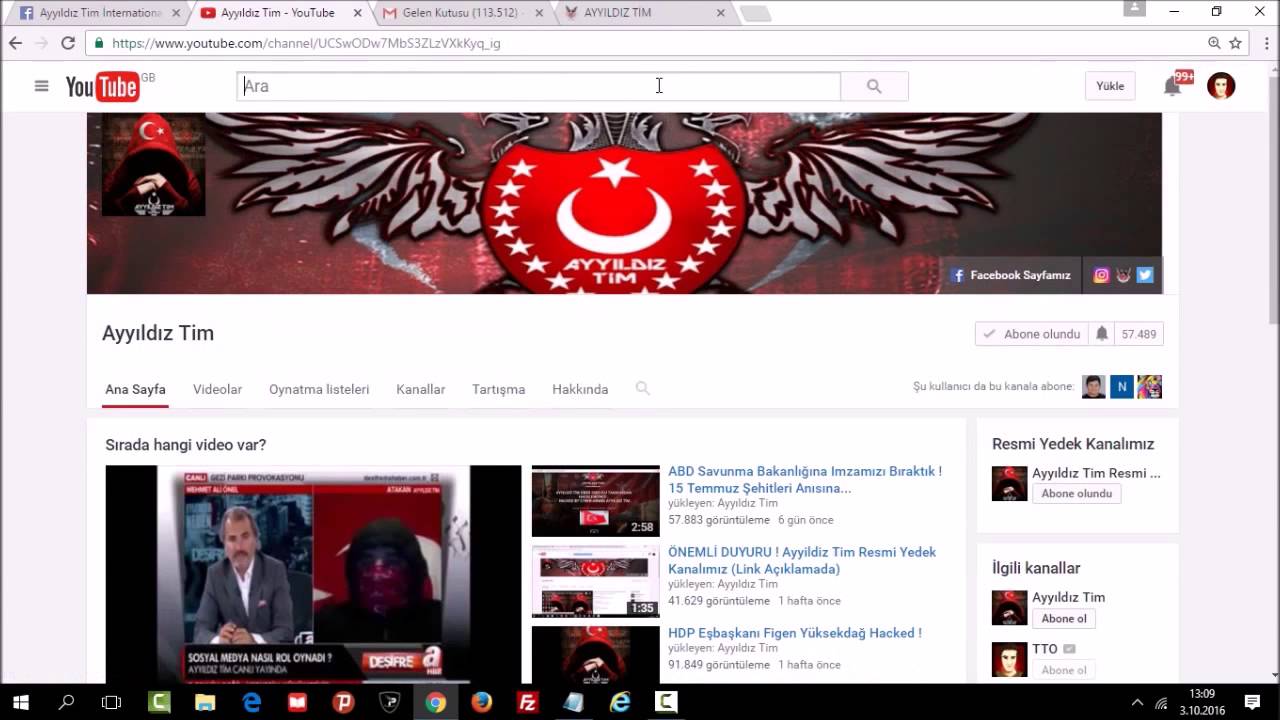Show hidden system tray icons

1137,703
